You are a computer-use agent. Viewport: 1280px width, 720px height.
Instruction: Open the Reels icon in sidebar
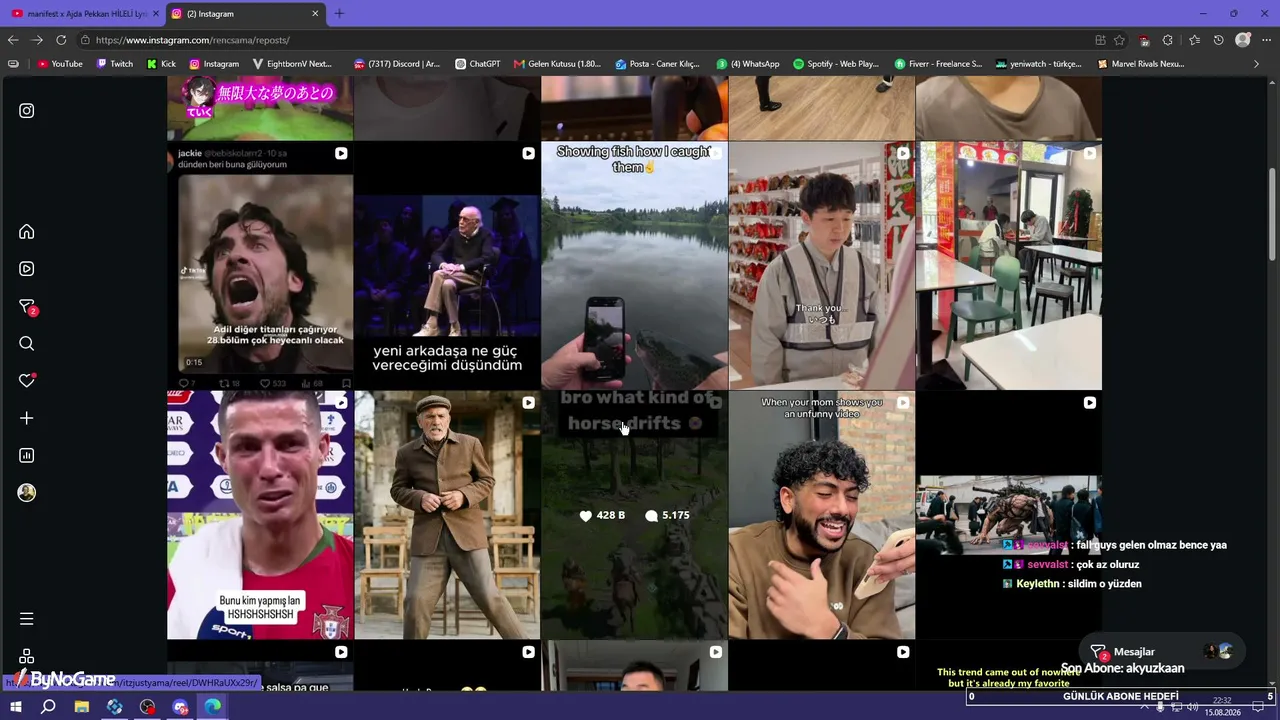coord(27,269)
